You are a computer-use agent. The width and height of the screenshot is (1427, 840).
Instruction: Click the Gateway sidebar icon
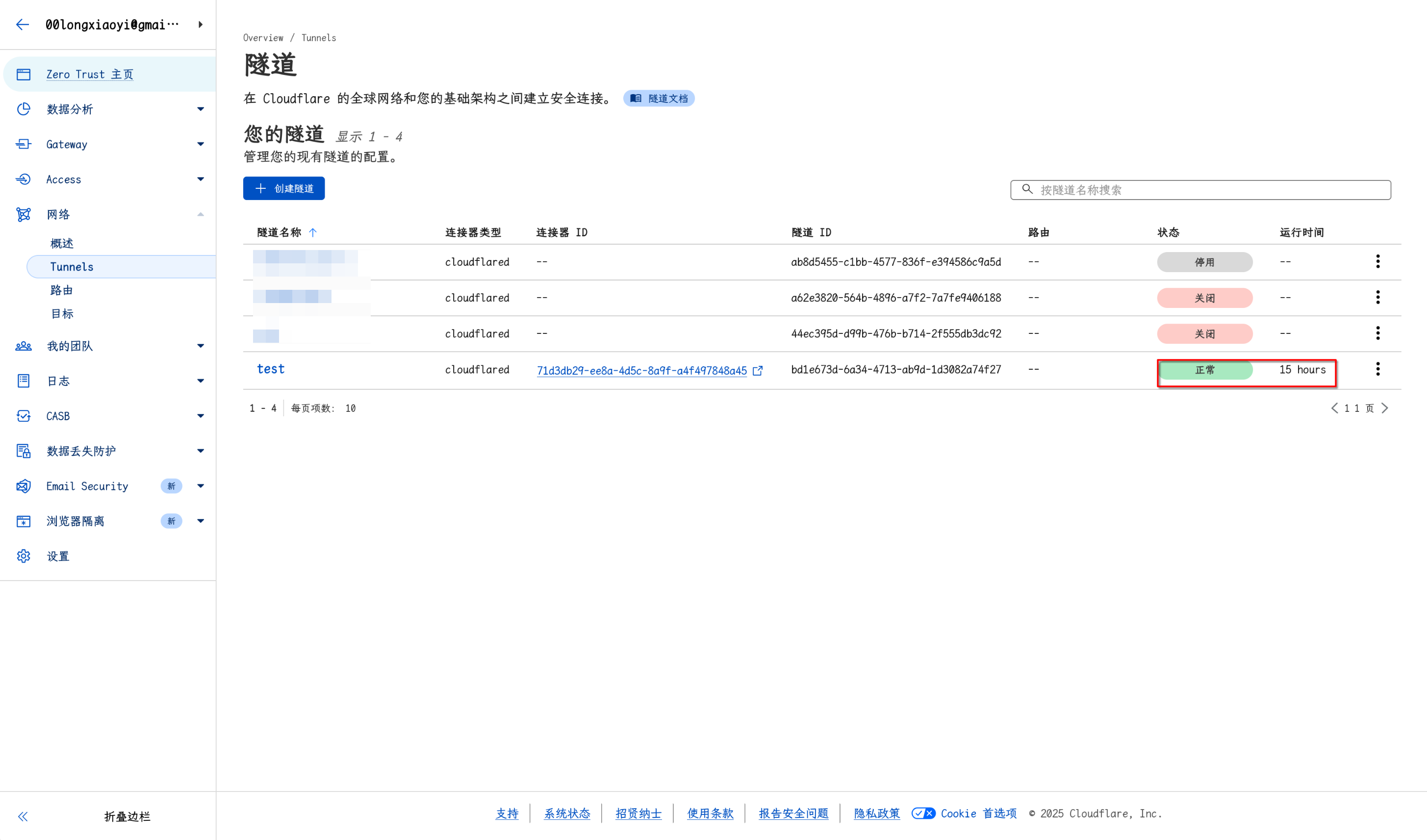tap(23, 144)
